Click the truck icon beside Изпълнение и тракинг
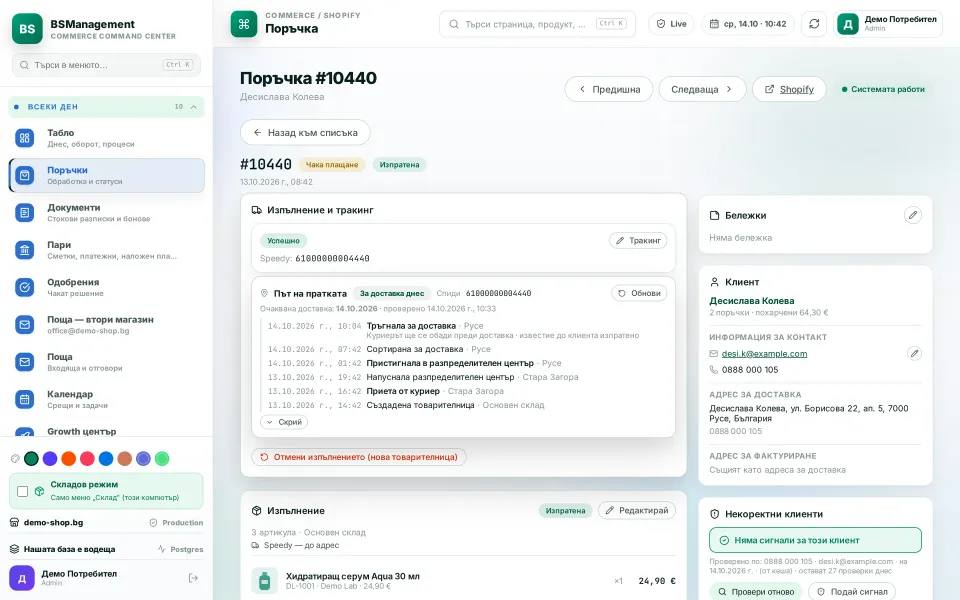960x600 pixels. coord(257,210)
